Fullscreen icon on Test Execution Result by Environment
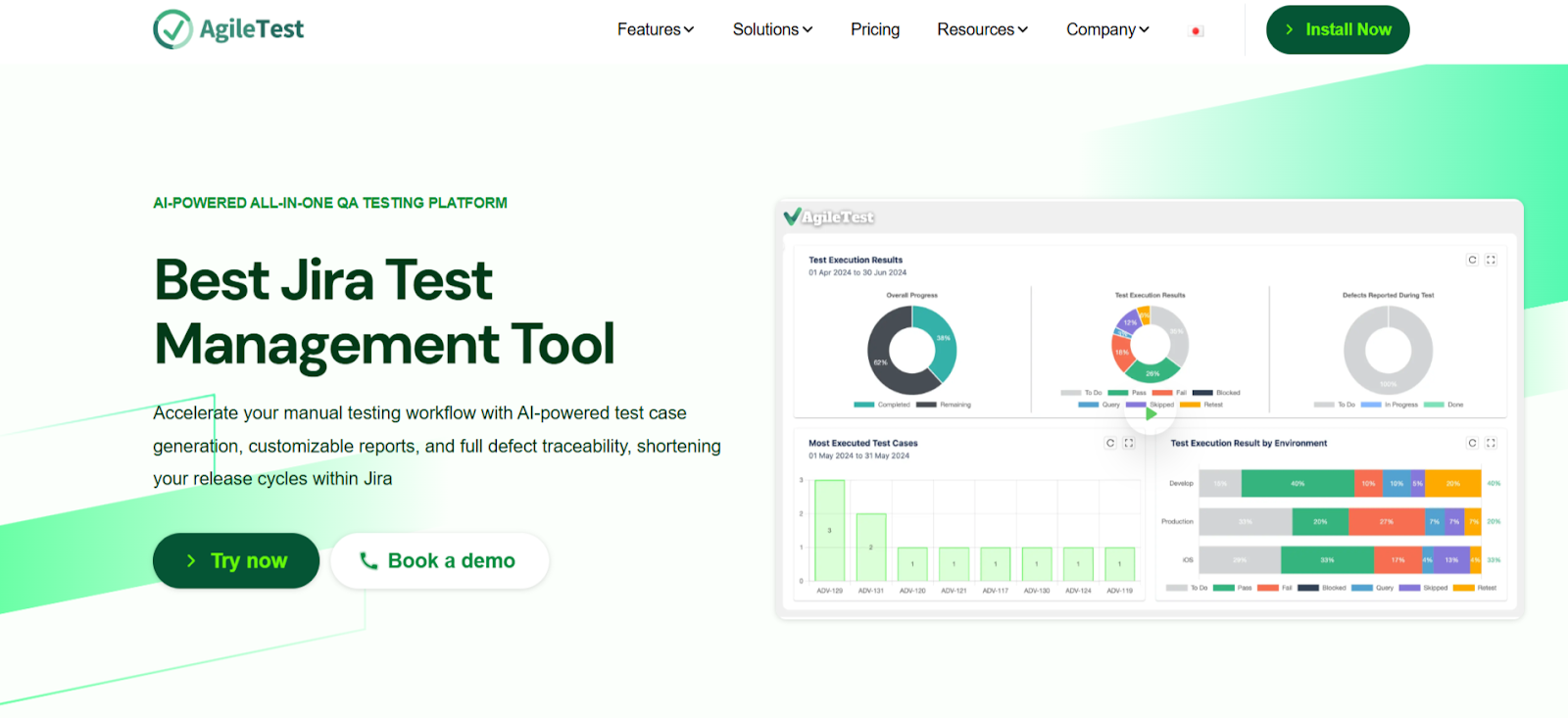Screen dimensions: 1568x718 click(x=1491, y=443)
